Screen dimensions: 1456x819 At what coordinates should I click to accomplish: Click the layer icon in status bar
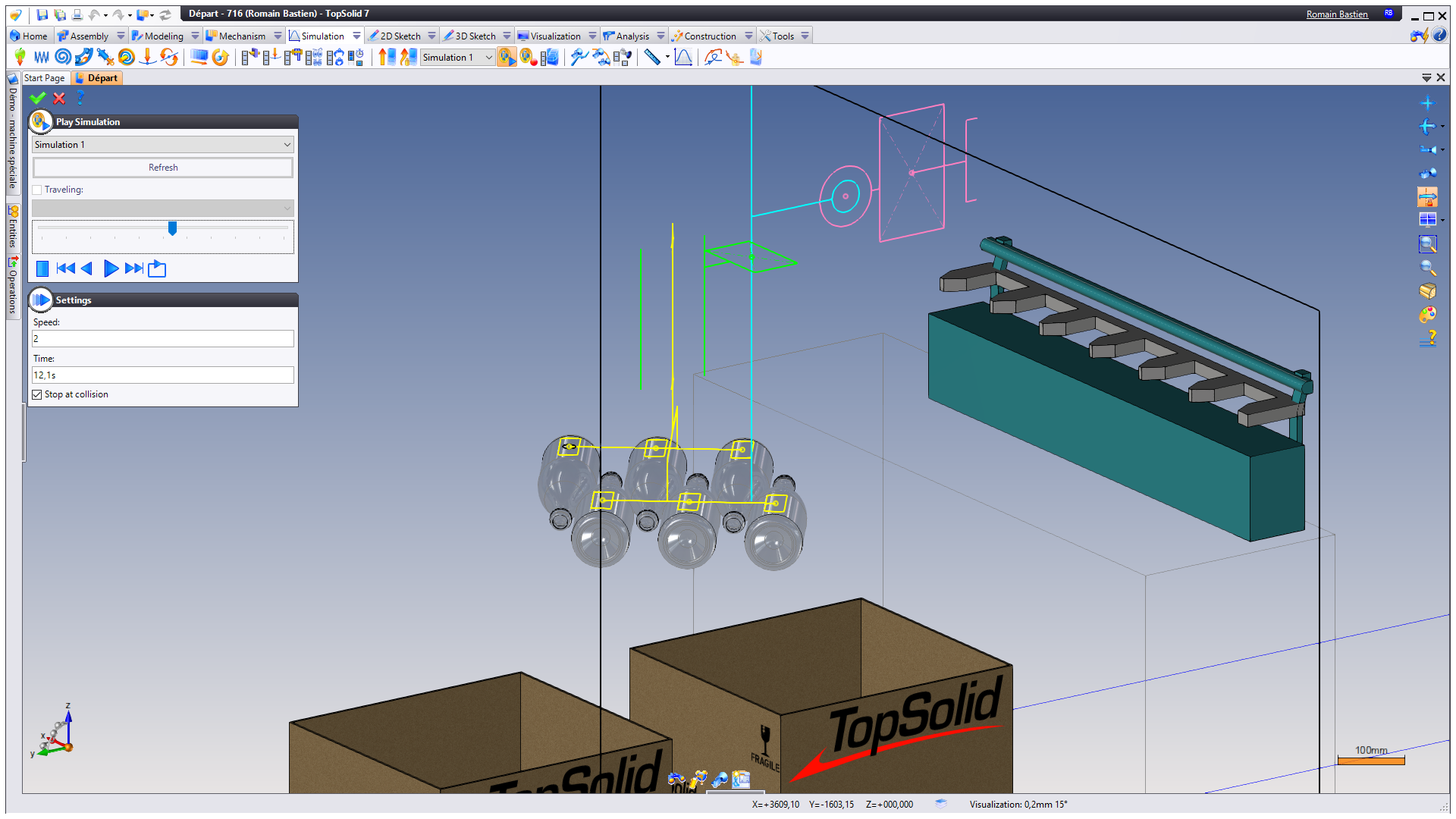tap(940, 804)
